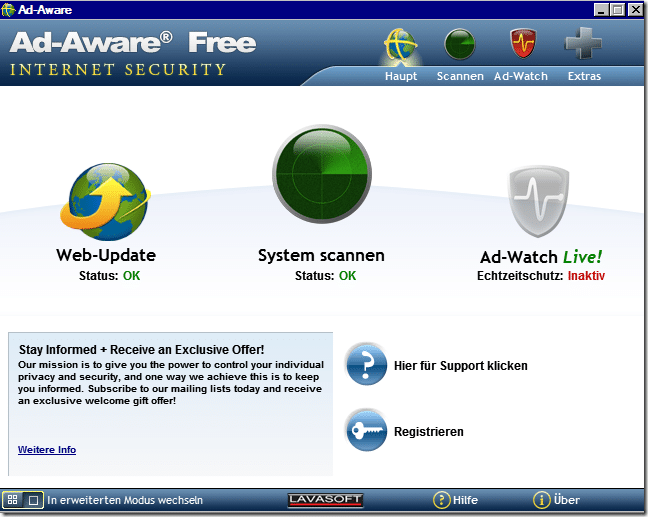Minimize the Ad-Aware window

601,10
